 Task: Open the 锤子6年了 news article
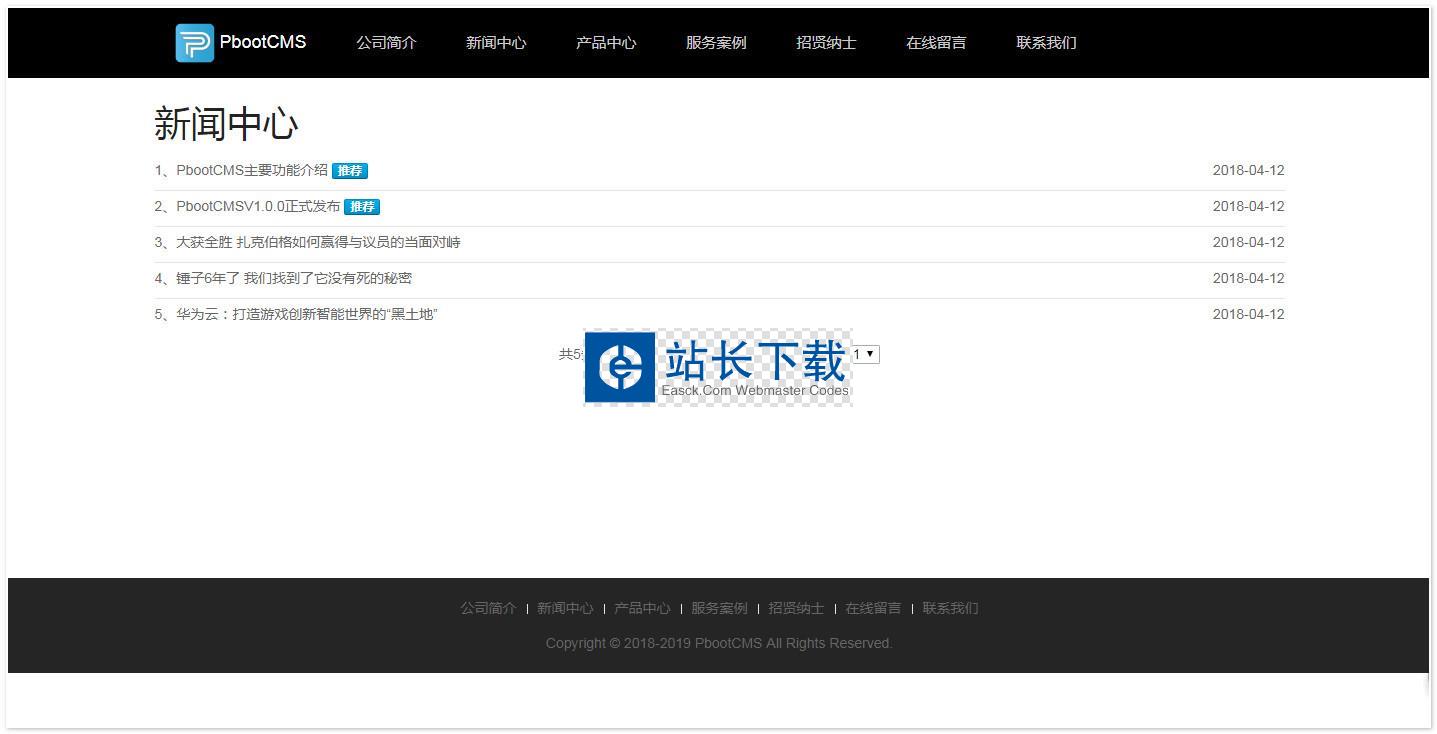tap(294, 278)
